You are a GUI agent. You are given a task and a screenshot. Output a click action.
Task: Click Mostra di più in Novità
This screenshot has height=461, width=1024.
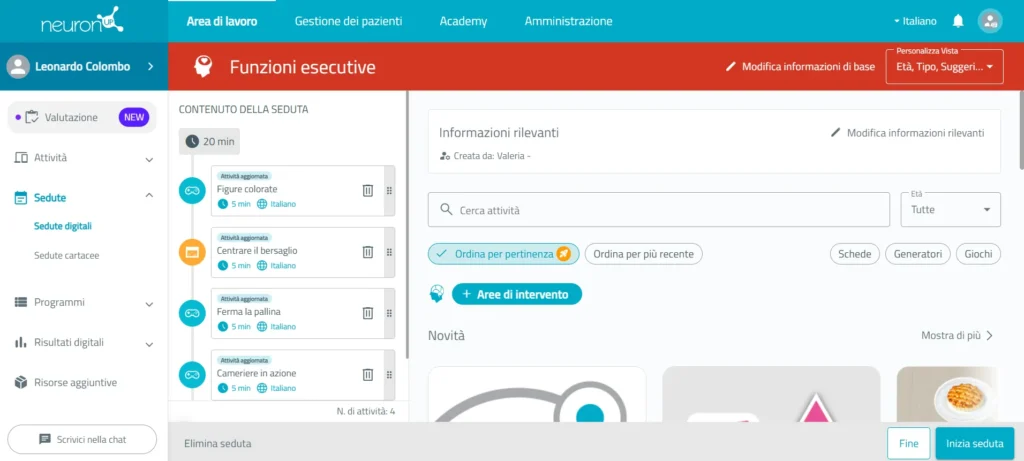[x=957, y=336]
